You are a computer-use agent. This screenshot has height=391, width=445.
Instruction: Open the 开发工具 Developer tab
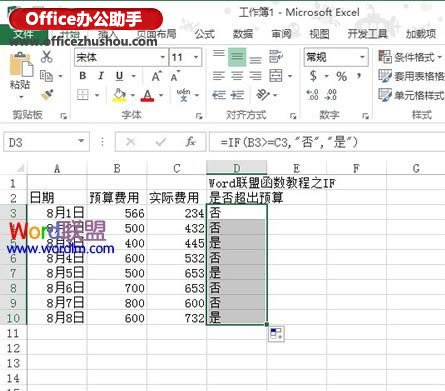367,34
